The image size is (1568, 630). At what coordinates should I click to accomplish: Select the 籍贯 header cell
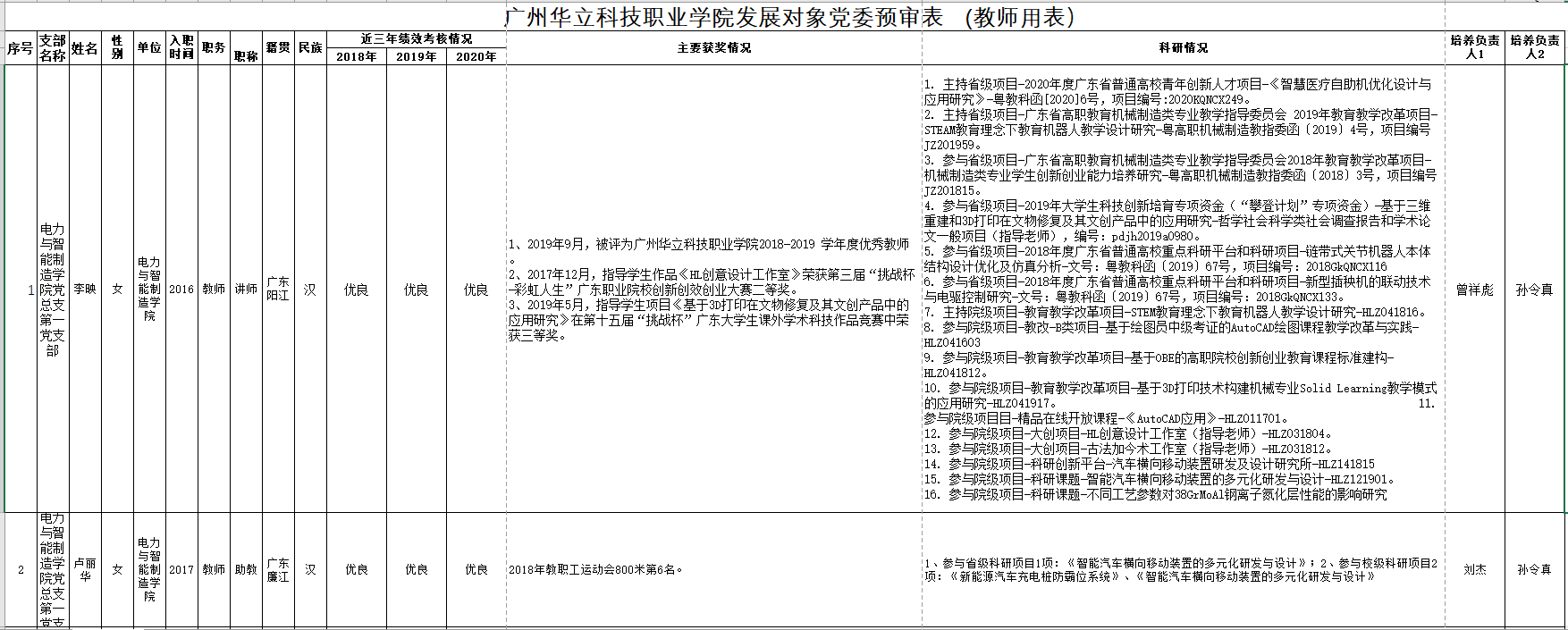pos(278,48)
